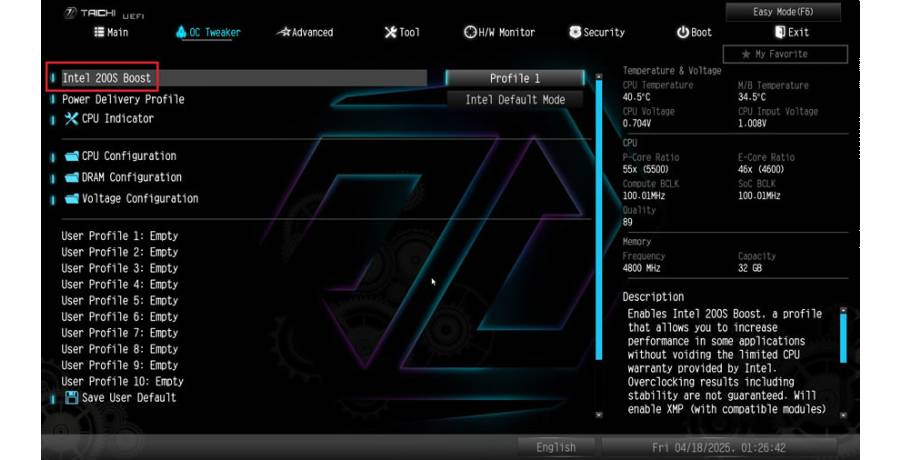Image resolution: width=900 pixels, height=460 pixels.
Task: Select User Profile 10: Empty
Action: click(x=122, y=381)
